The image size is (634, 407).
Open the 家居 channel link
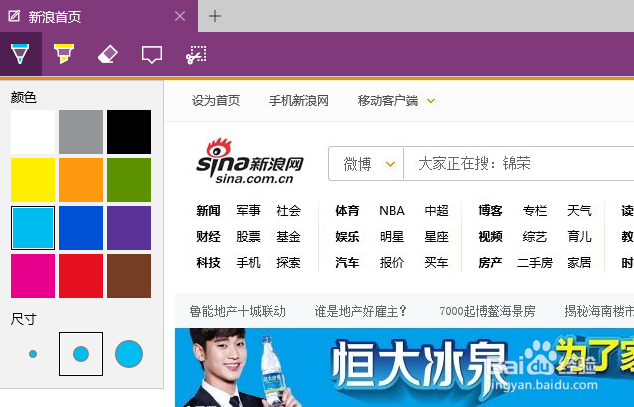point(579,263)
